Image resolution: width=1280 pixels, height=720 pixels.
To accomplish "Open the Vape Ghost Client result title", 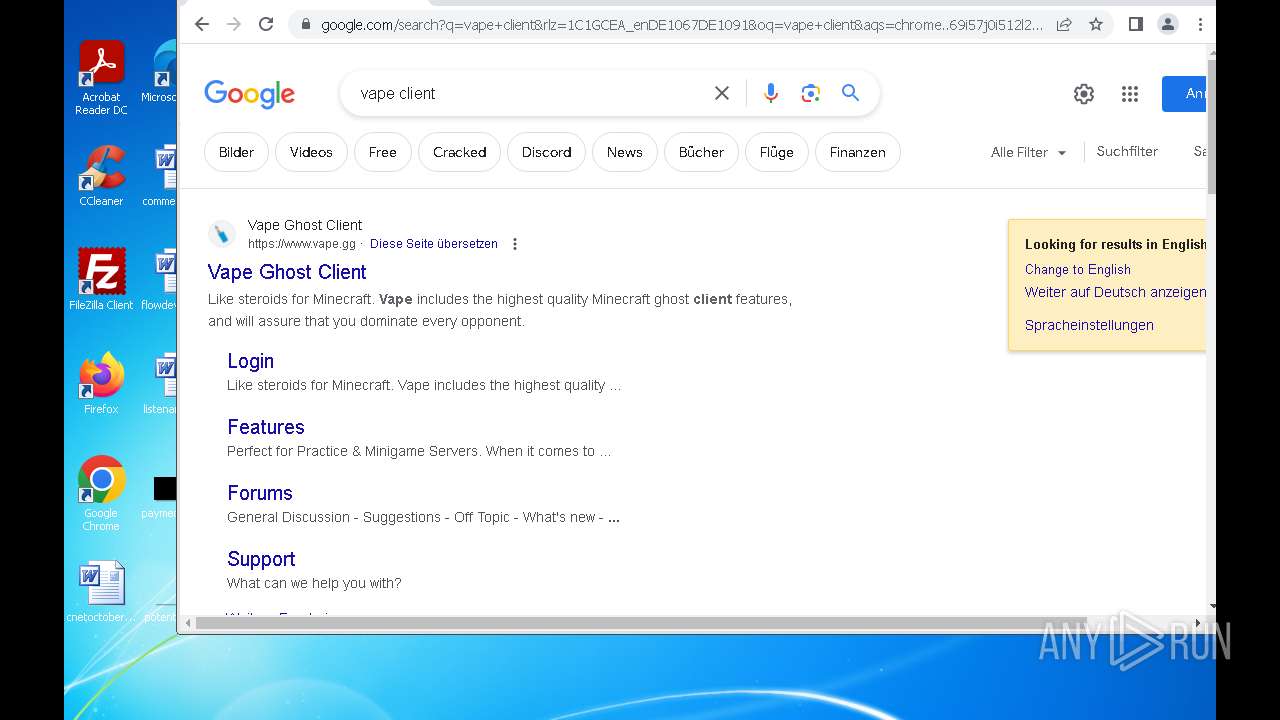I will coord(287,272).
